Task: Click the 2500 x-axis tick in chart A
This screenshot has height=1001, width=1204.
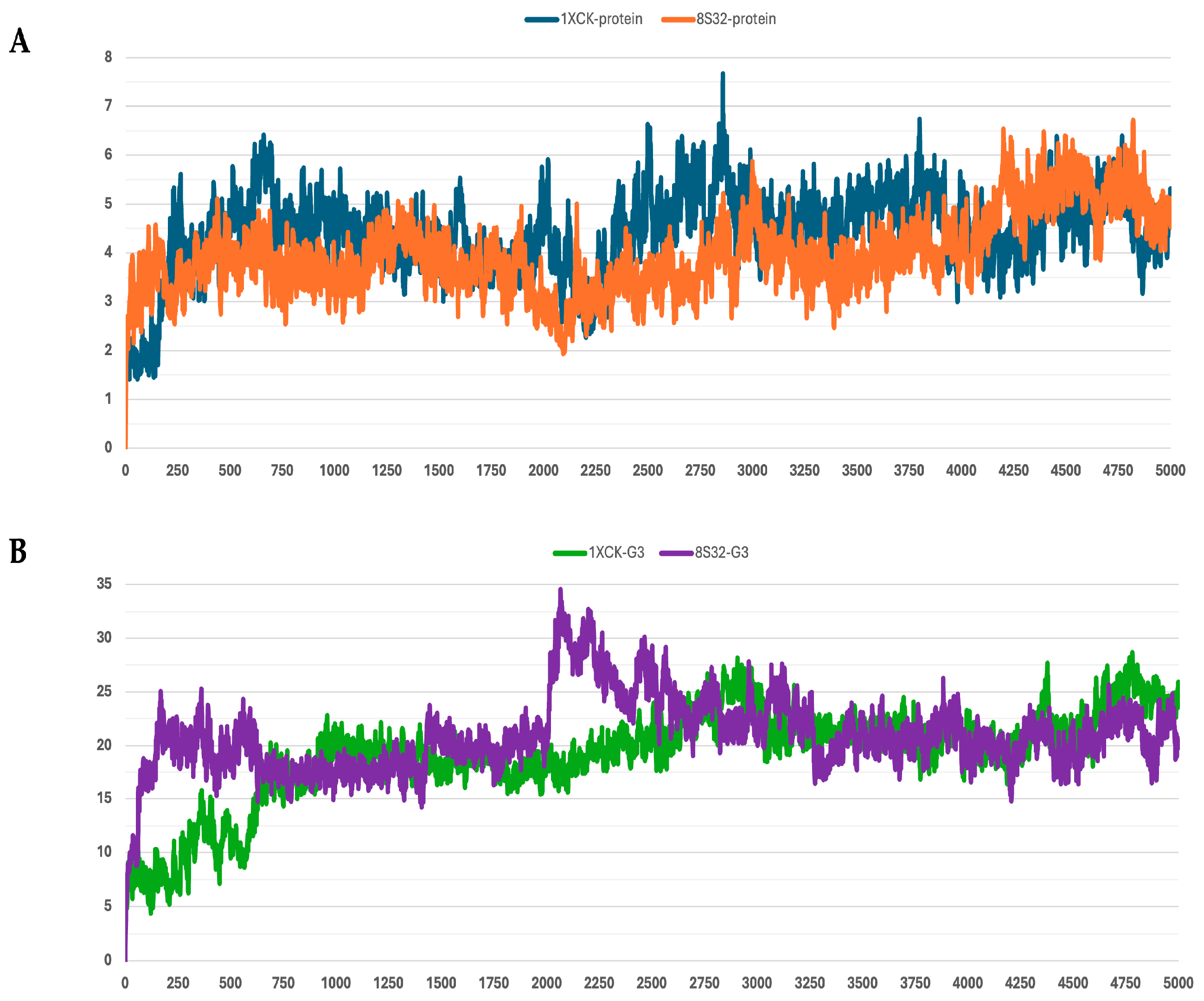Action: (x=647, y=471)
